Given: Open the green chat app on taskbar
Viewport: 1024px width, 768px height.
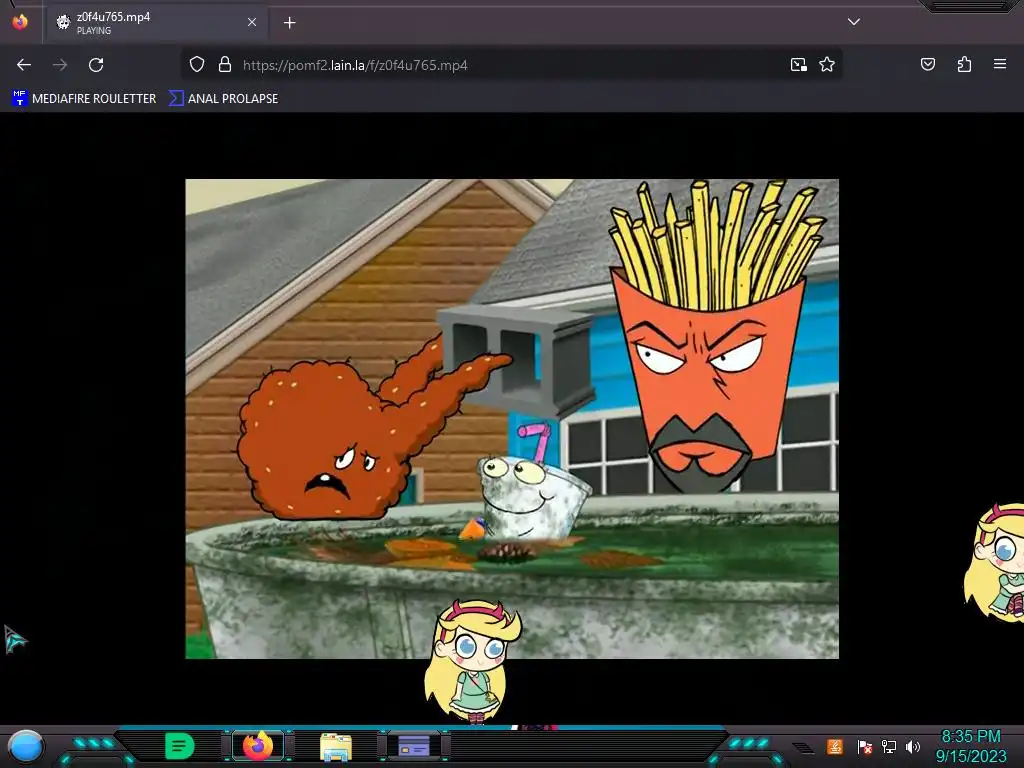Looking at the screenshot, I should pyautogui.click(x=179, y=746).
